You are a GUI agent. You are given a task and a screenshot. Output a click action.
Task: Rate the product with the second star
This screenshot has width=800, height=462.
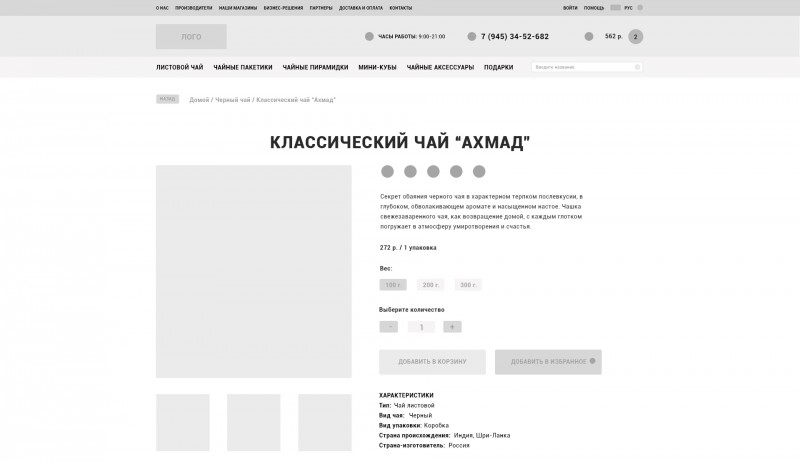410,171
